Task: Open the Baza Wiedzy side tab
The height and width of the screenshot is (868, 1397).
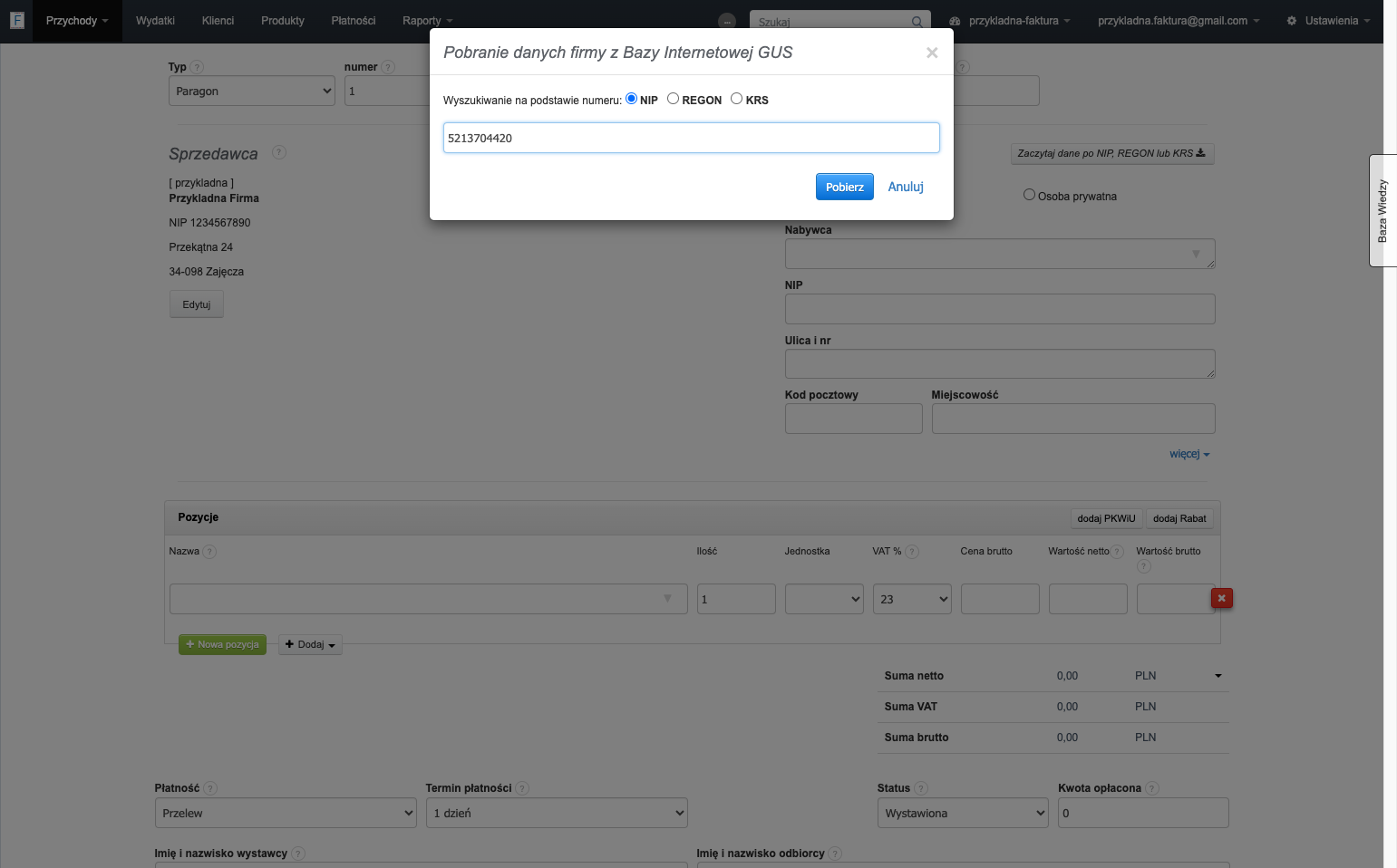Action: (1382, 211)
